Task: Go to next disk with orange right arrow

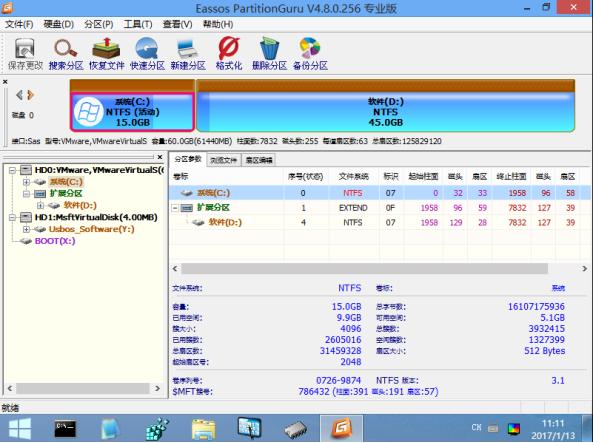Action: (x=31, y=95)
